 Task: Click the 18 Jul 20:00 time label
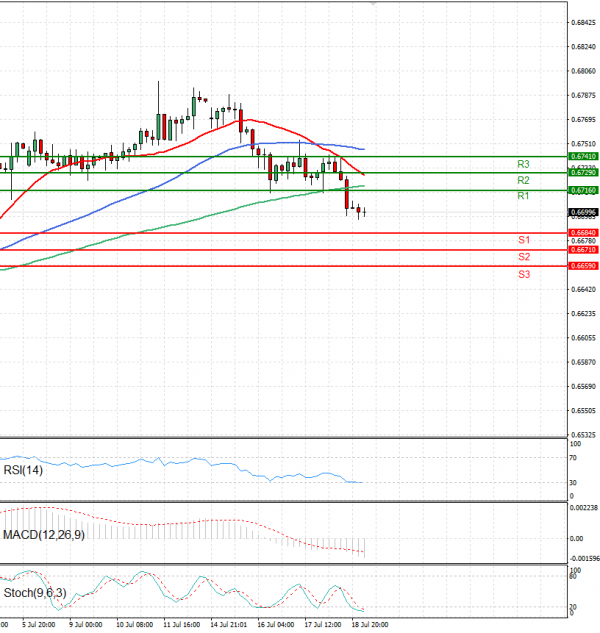pyautogui.click(x=370, y=625)
